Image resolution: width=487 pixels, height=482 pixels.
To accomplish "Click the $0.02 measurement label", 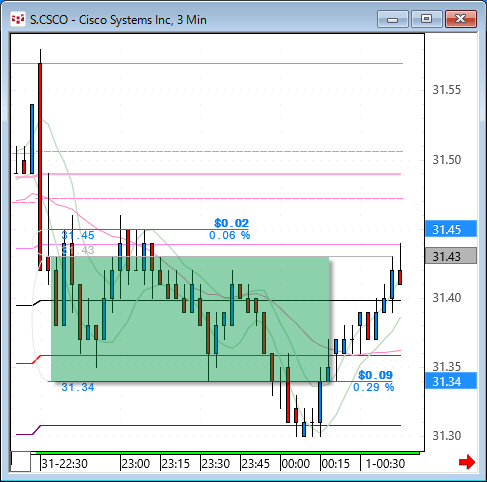I will [231, 223].
